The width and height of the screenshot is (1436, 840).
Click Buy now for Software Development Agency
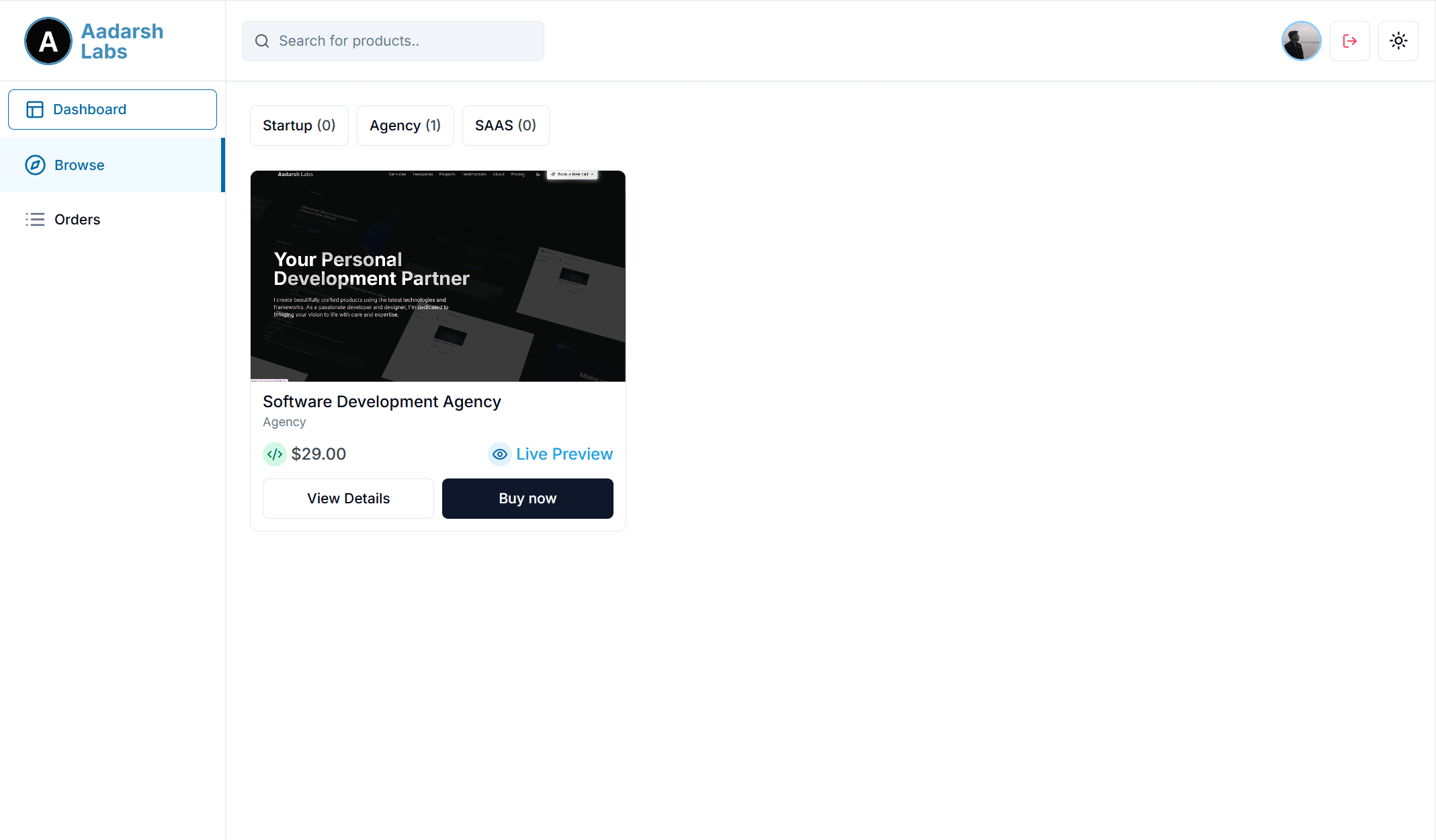[x=527, y=498]
